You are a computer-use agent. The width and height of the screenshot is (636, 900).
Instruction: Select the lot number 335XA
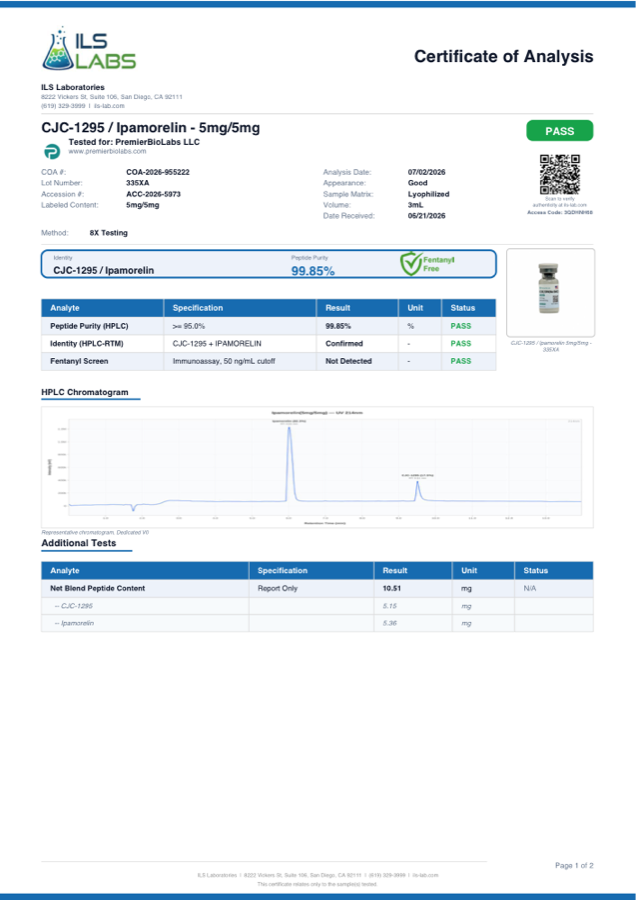pos(138,183)
